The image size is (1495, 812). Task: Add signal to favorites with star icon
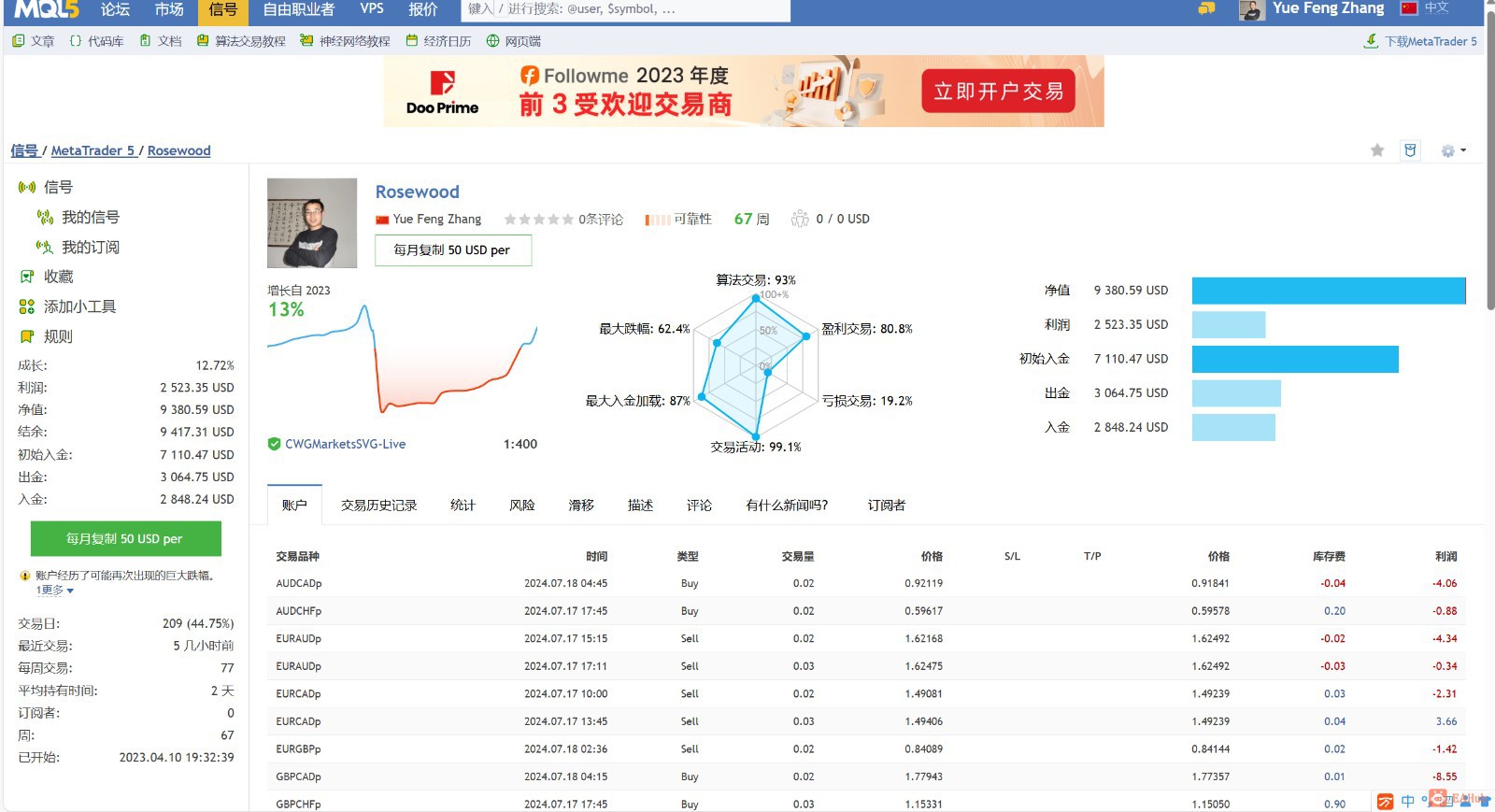coord(1377,150)
